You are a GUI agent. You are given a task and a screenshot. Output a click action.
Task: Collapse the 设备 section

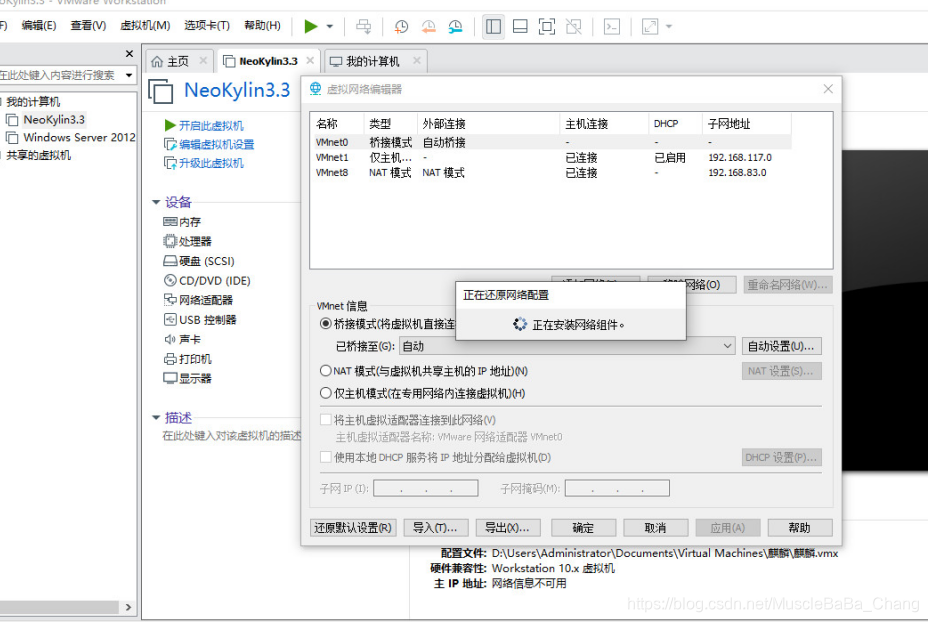(x=156, y=202)
